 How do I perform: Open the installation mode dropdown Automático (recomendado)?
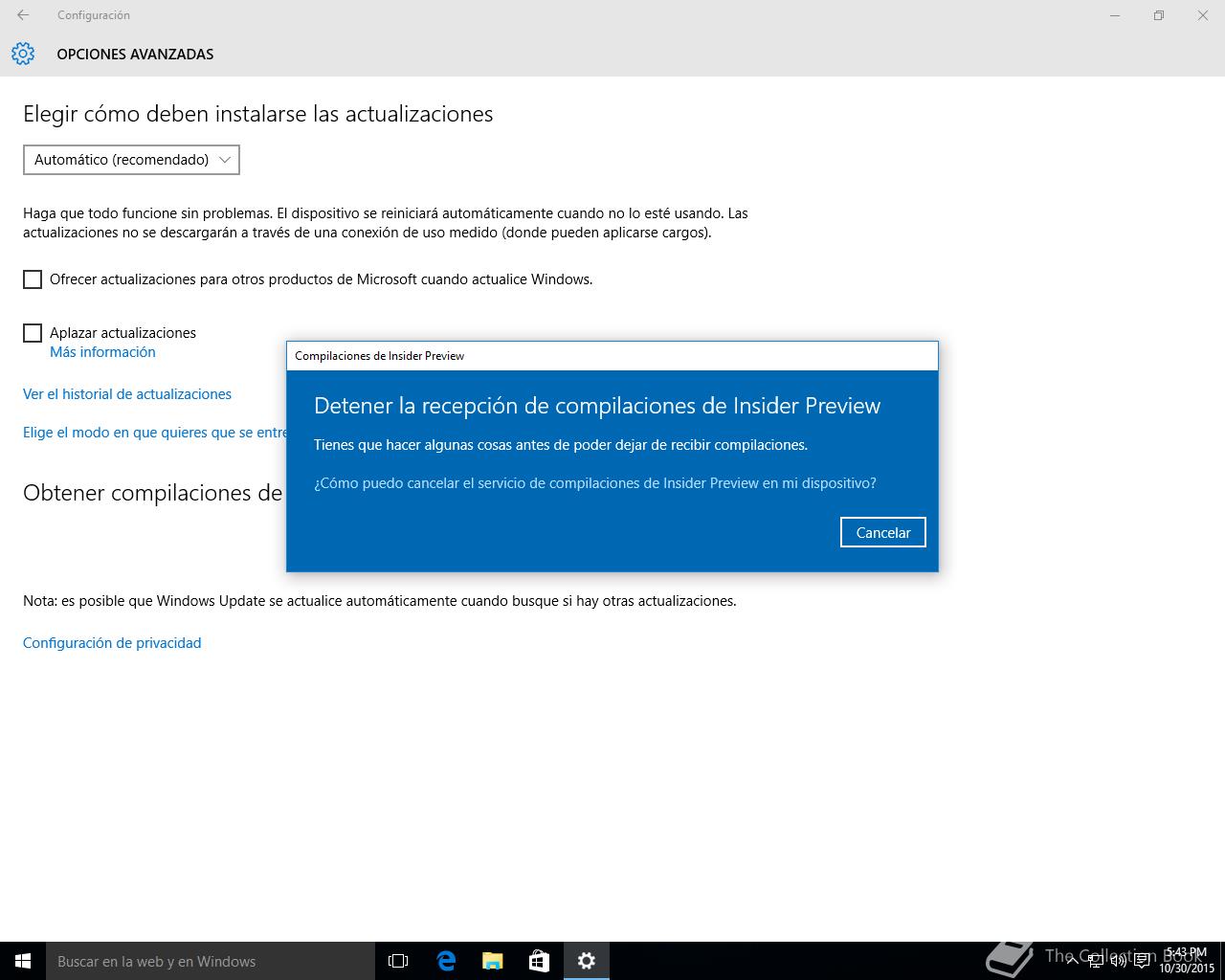(131, 160)
